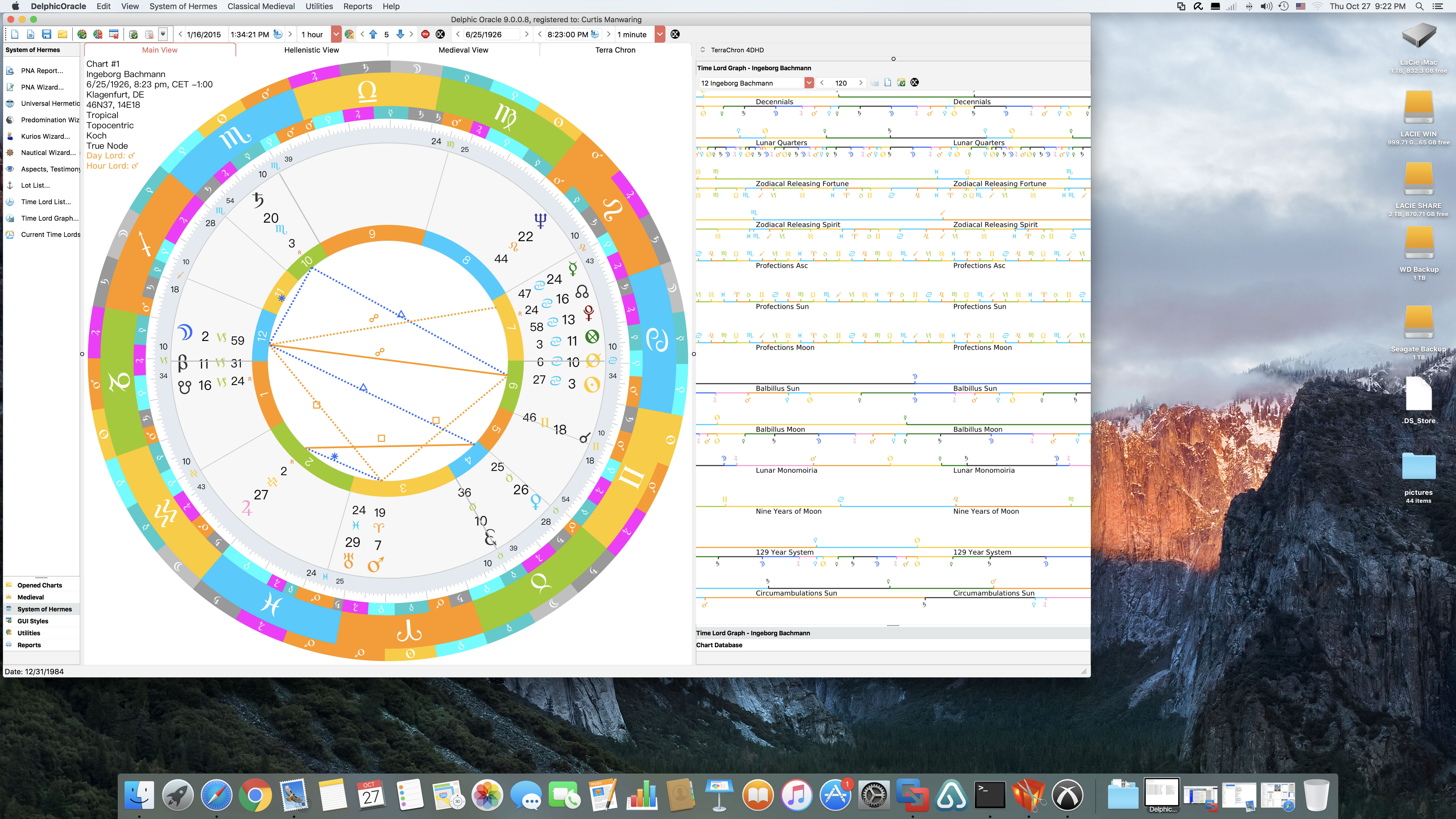This screenshot has width=1456, height=819.
Task: Click black X circle next to stop icon
Action: pyautogui.click(x=440, y=34)
